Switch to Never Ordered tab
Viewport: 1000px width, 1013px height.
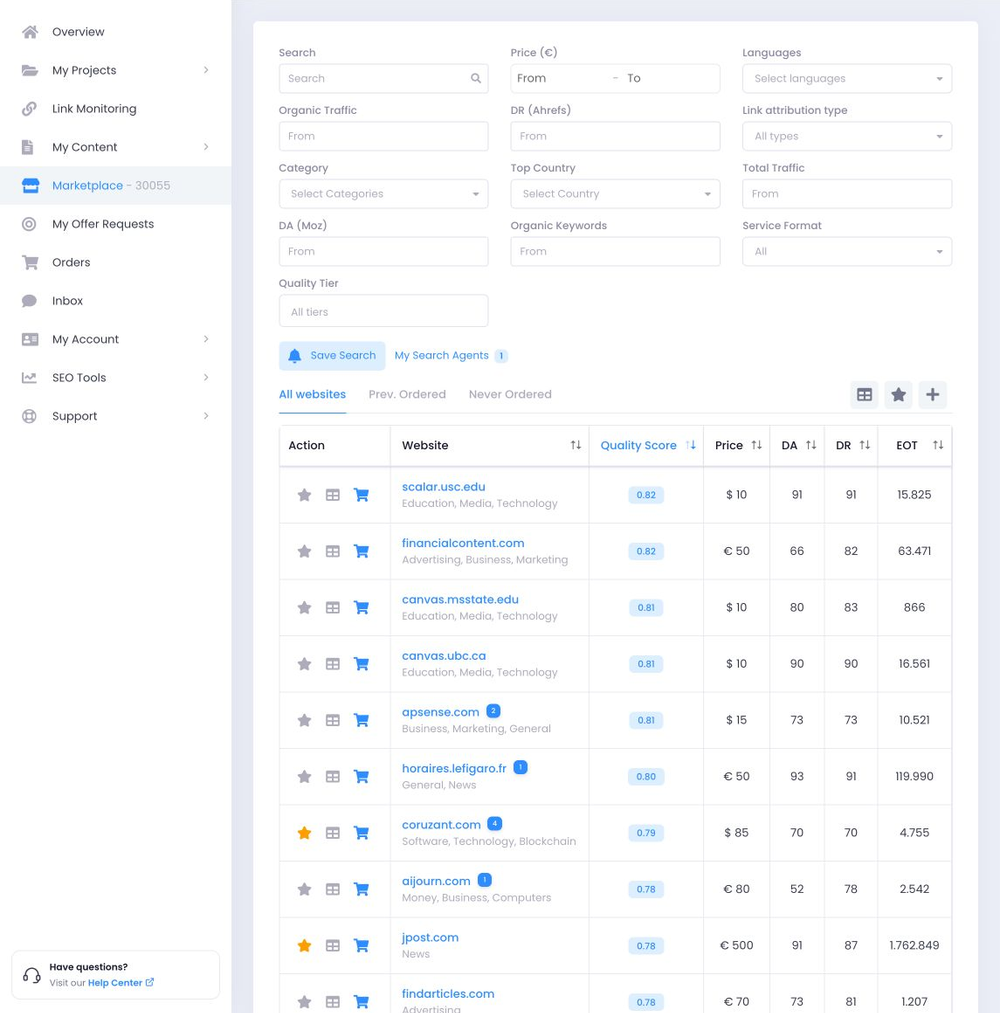pyautogui.click(x=510, y=394)
